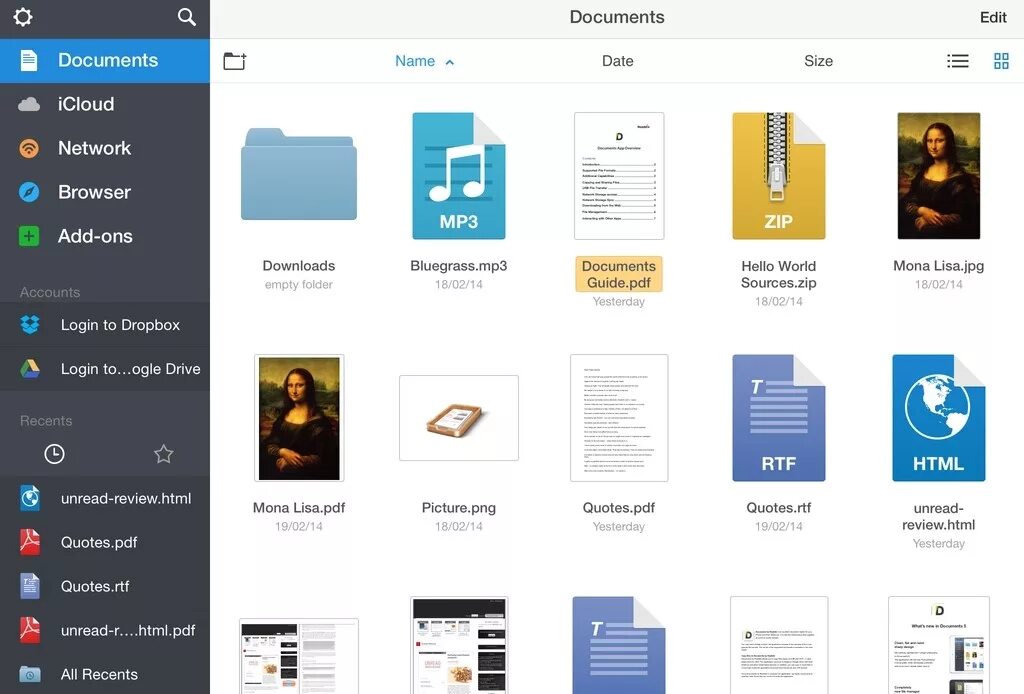Show starred favorites tab

[163, 454]
